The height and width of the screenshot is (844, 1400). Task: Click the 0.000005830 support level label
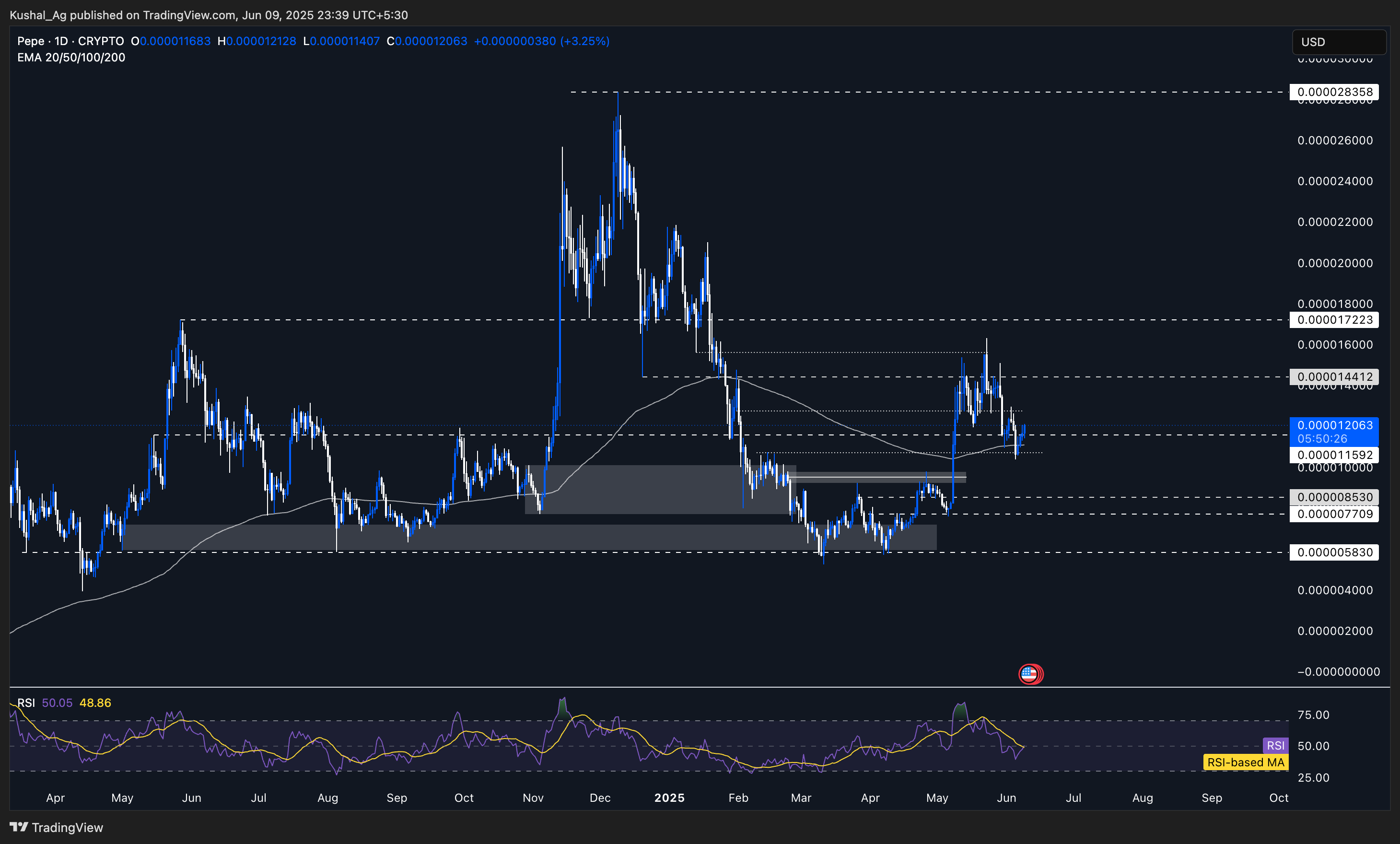click(1334, 552)
